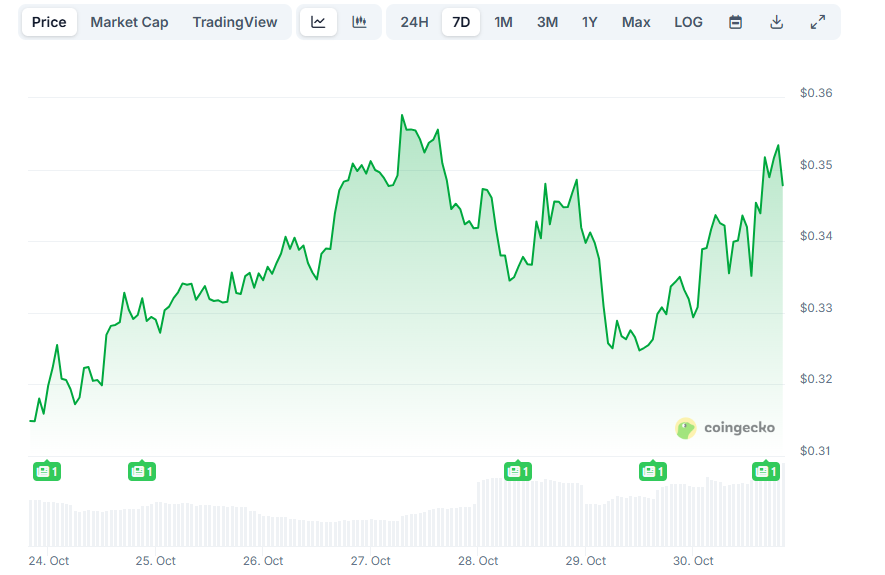885x575 pixels.
Task: Show the 1Y price history
Action: coord(590,22)
